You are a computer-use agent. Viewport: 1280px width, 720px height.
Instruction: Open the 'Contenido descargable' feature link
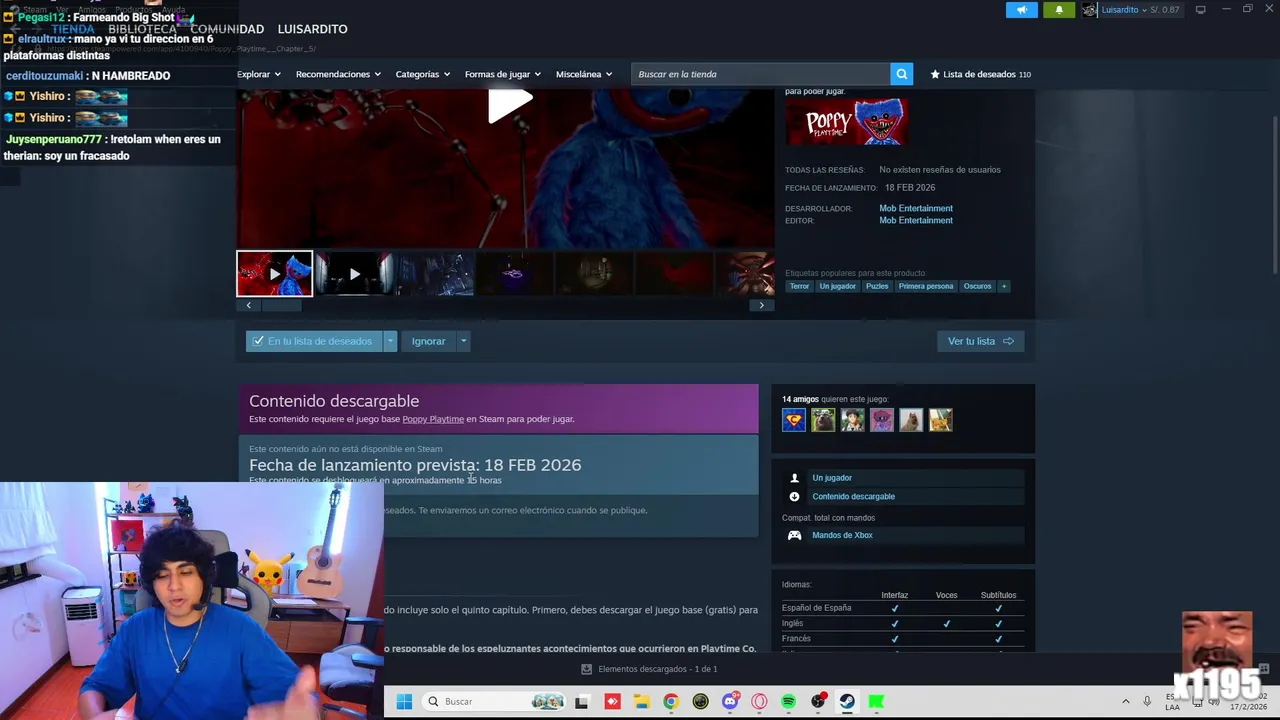click(853, 496)
